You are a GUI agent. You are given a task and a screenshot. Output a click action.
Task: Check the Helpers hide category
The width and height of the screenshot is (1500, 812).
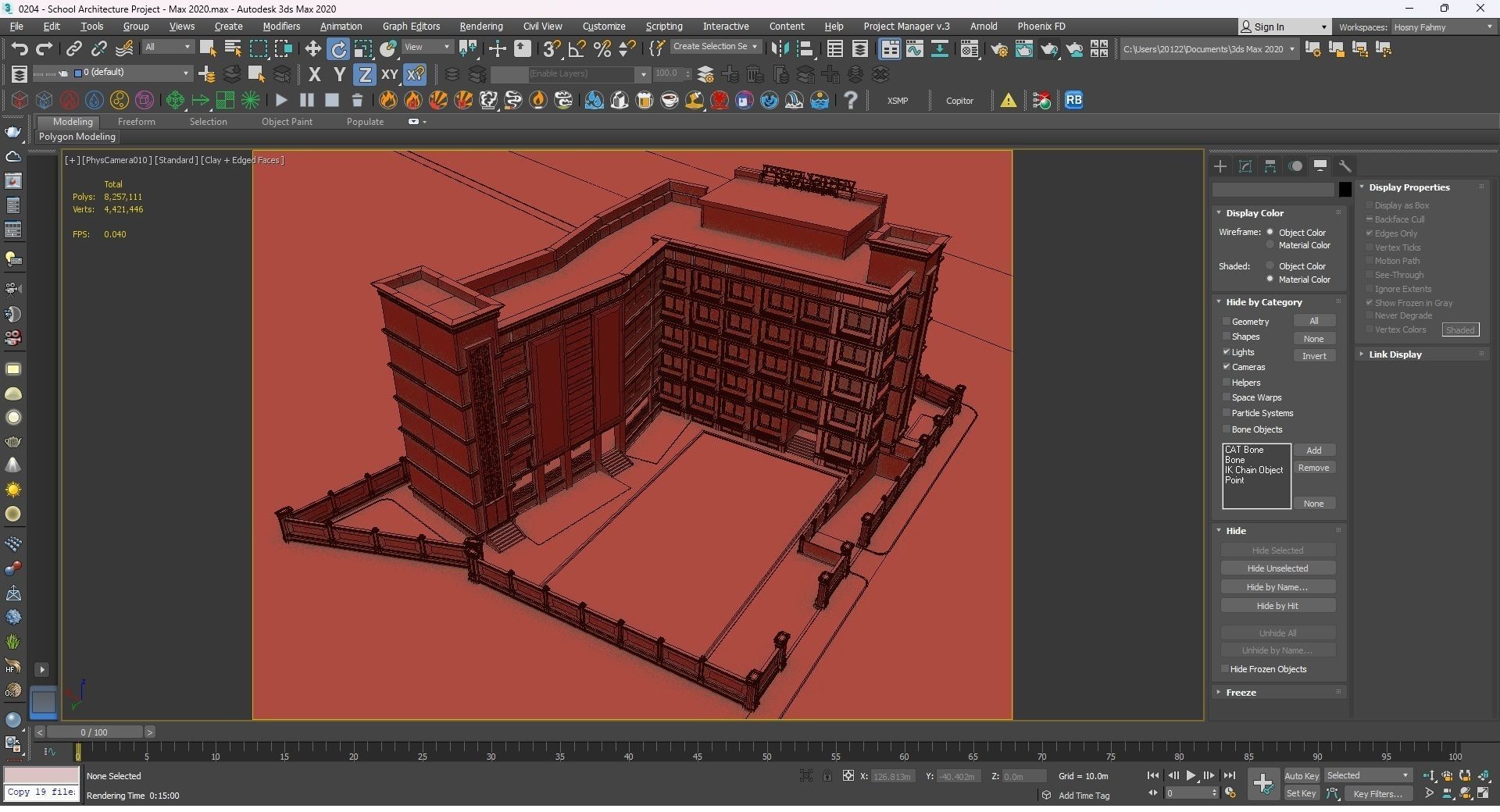pyautogui.click(x=1227, y=383)
